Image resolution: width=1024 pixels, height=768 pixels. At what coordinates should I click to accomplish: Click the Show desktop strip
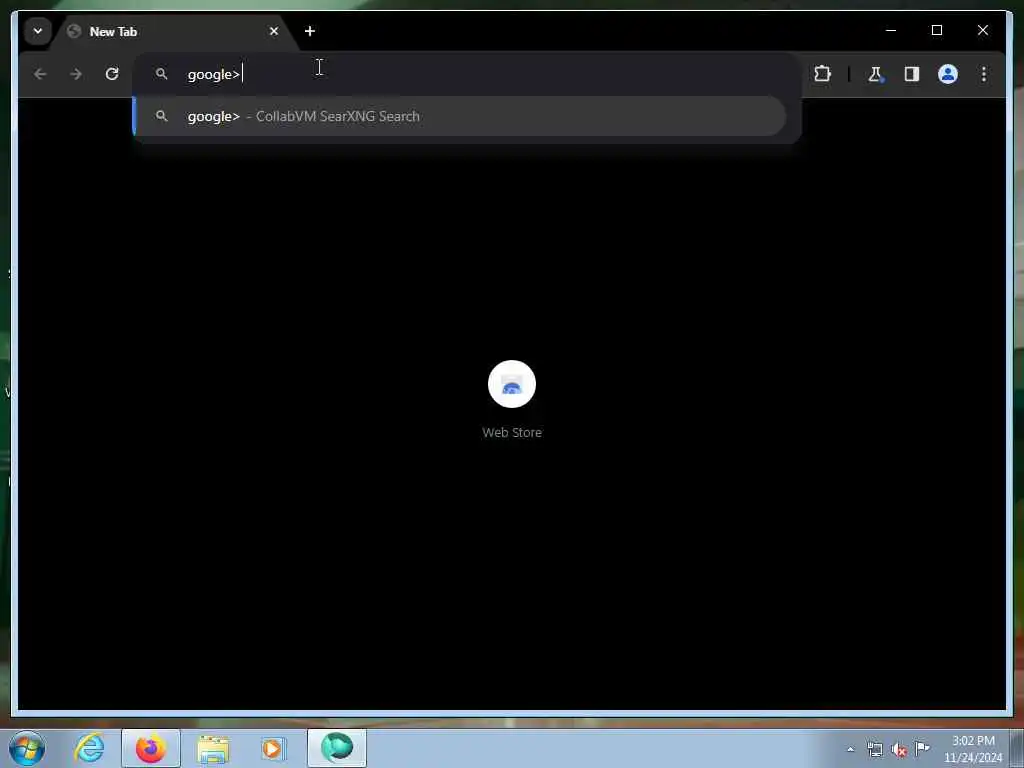1017,748
